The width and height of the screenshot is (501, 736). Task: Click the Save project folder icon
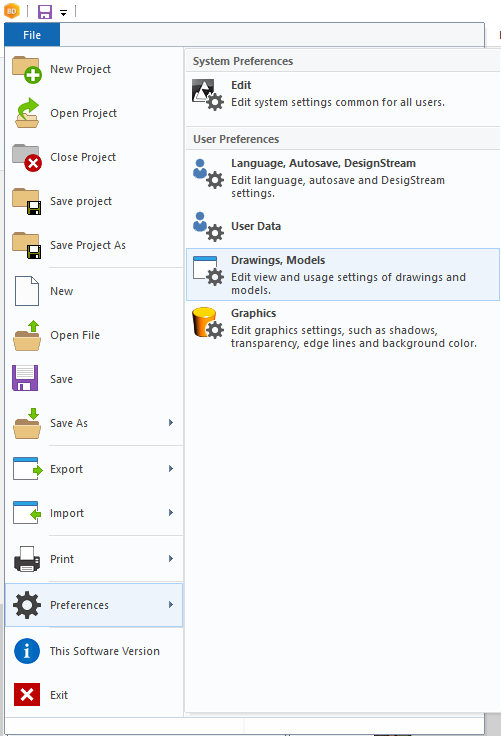tap(27, 201)
